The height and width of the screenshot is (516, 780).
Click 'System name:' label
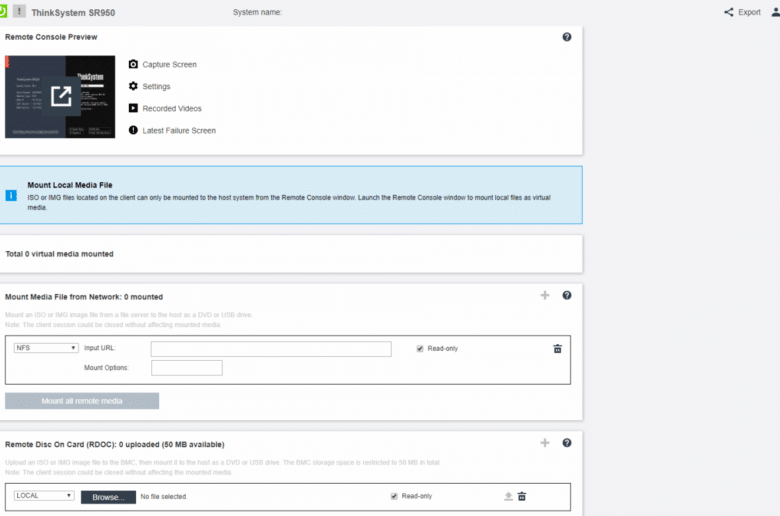(257, 12)
